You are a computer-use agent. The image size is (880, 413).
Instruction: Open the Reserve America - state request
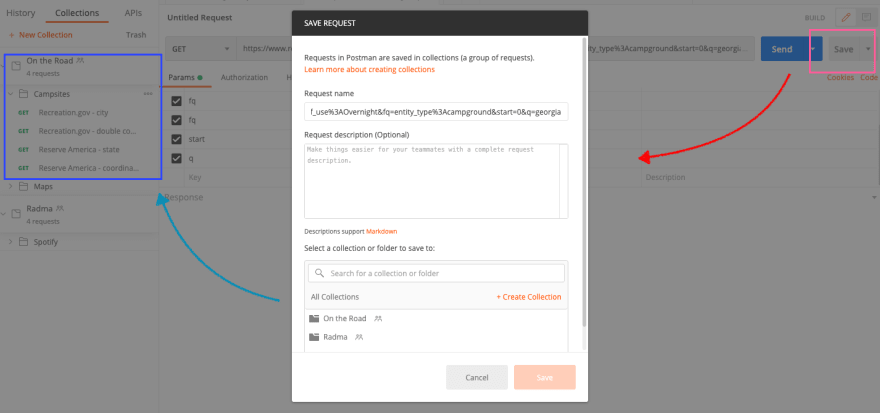79,150
